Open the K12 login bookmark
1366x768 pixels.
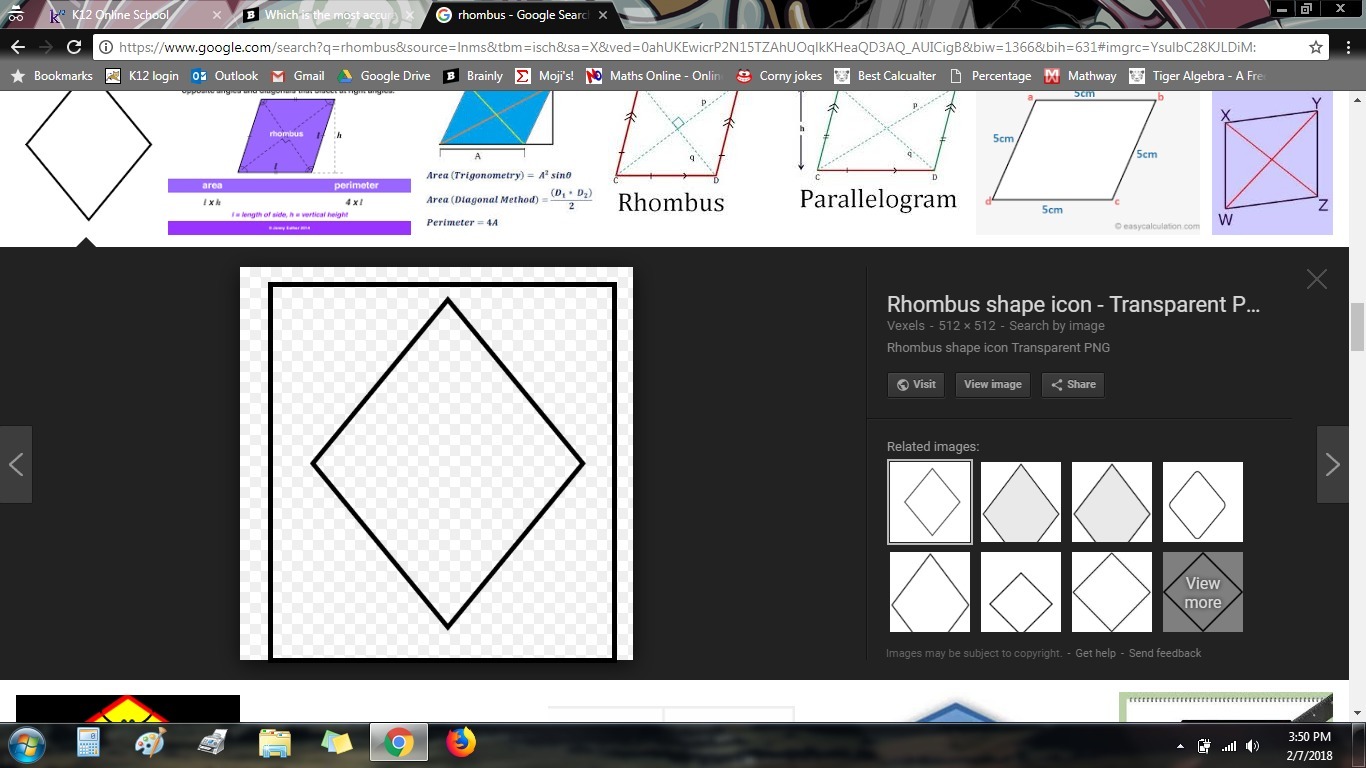click(142, 76)
